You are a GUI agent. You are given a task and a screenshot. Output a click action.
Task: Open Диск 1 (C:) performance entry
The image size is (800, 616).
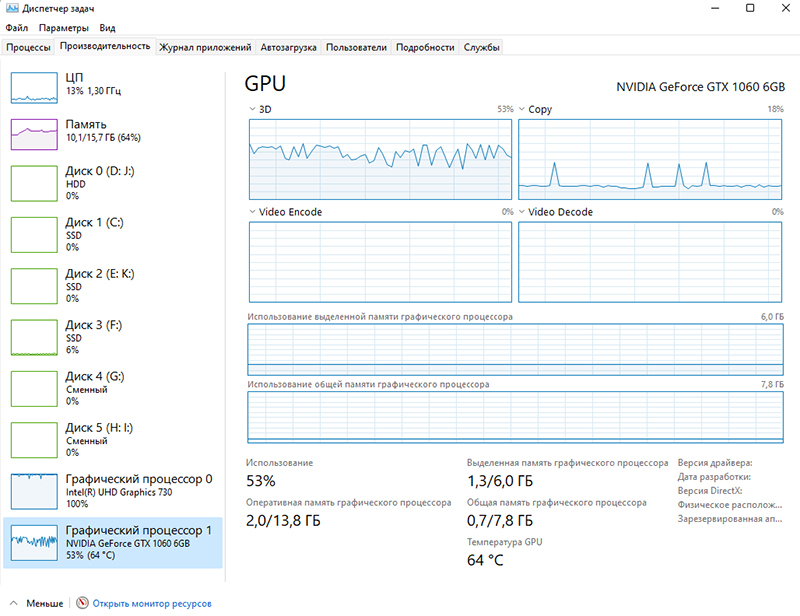tap(113, 235)
